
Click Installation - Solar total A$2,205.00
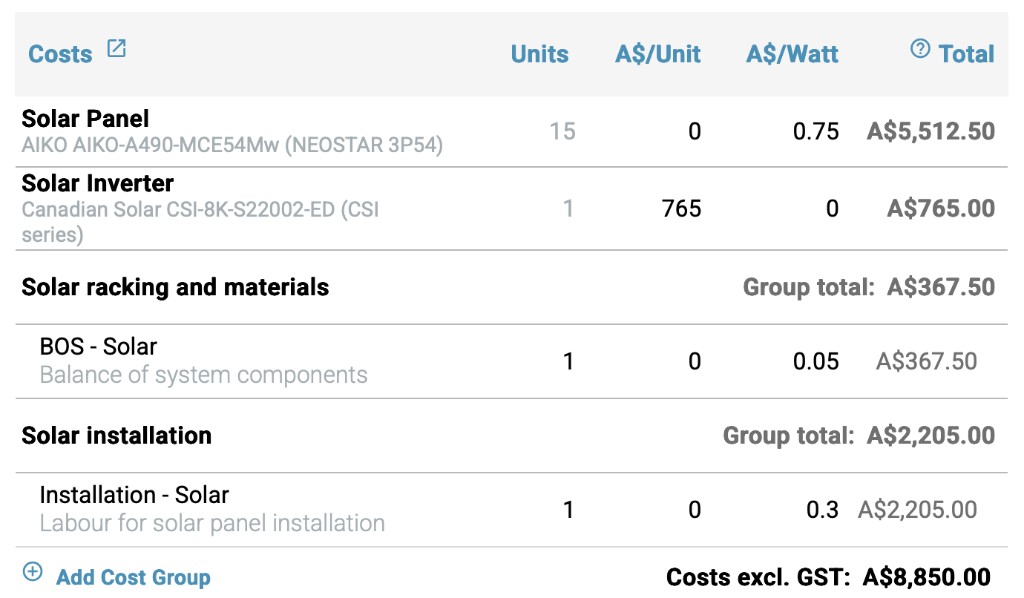coord(918,510)
